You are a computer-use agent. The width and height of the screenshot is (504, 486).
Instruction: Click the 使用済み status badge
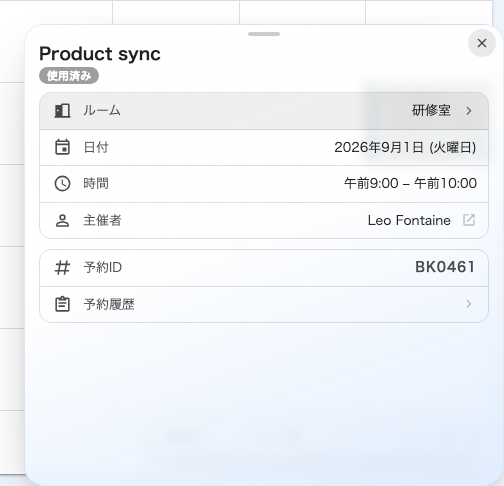tap(69, 76)
